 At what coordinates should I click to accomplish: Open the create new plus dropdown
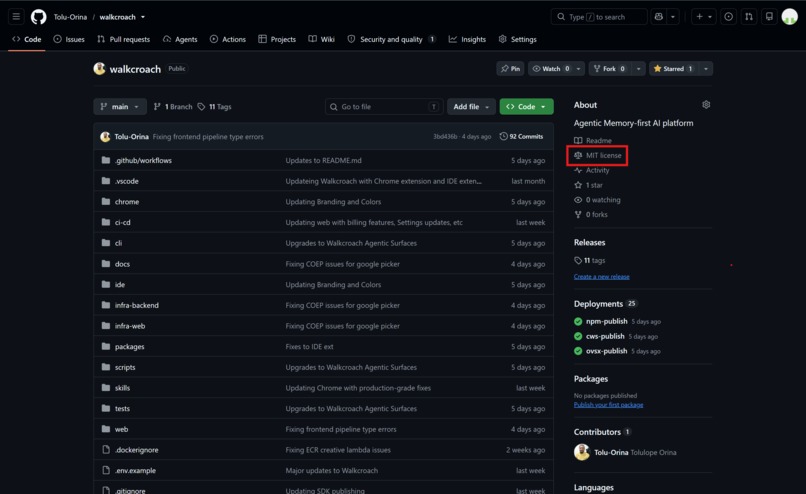tap(704, 16)
